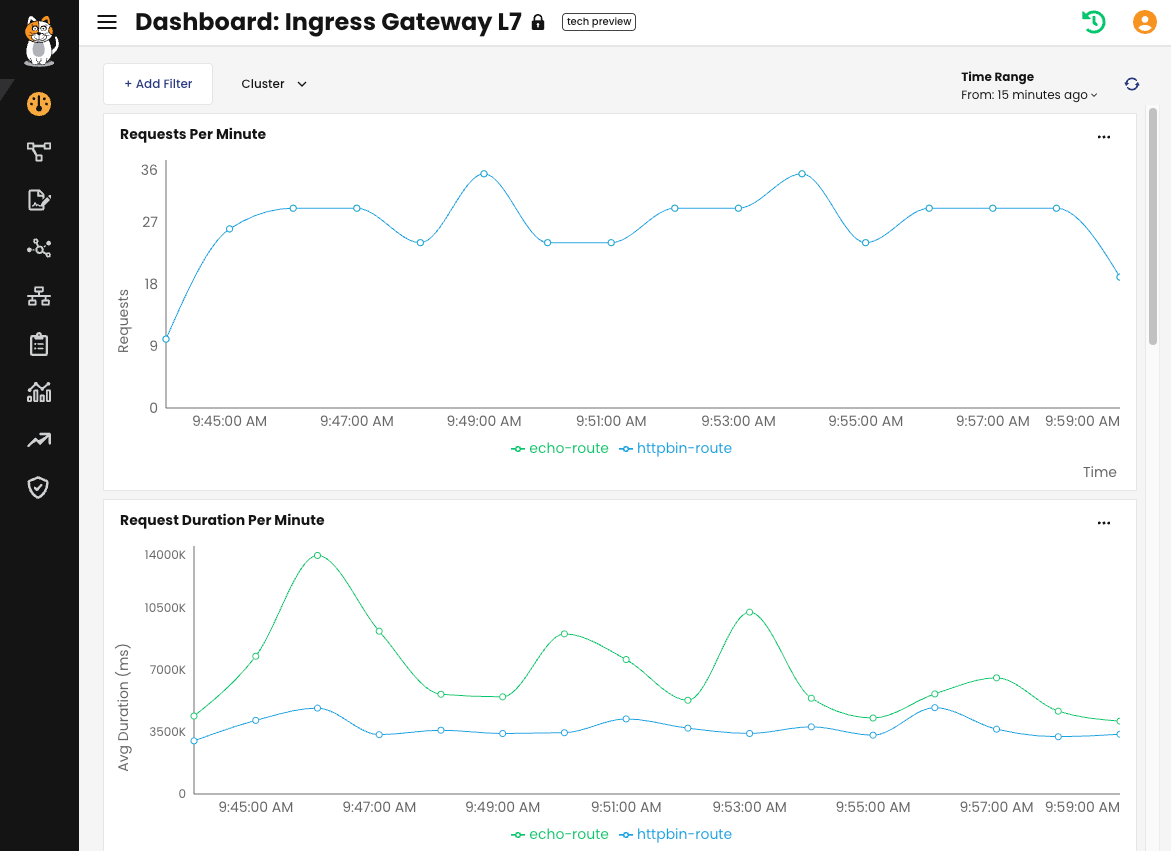This screenshot has width=1171, height=851.
Task: Open the configuration editor icon in sidebar
Action: [38, 199]
